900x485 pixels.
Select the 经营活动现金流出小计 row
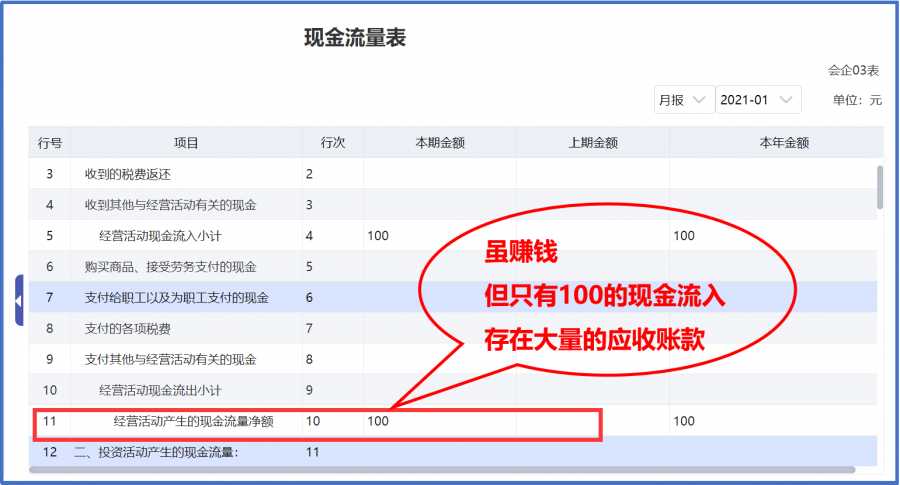click(x=162, y=391)
